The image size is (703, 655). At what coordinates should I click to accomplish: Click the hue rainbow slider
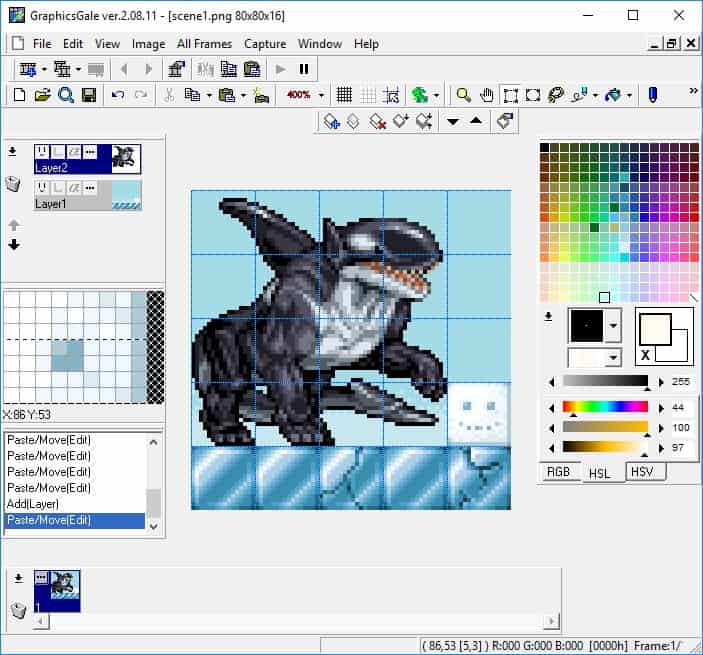click(x=605, y=407)
